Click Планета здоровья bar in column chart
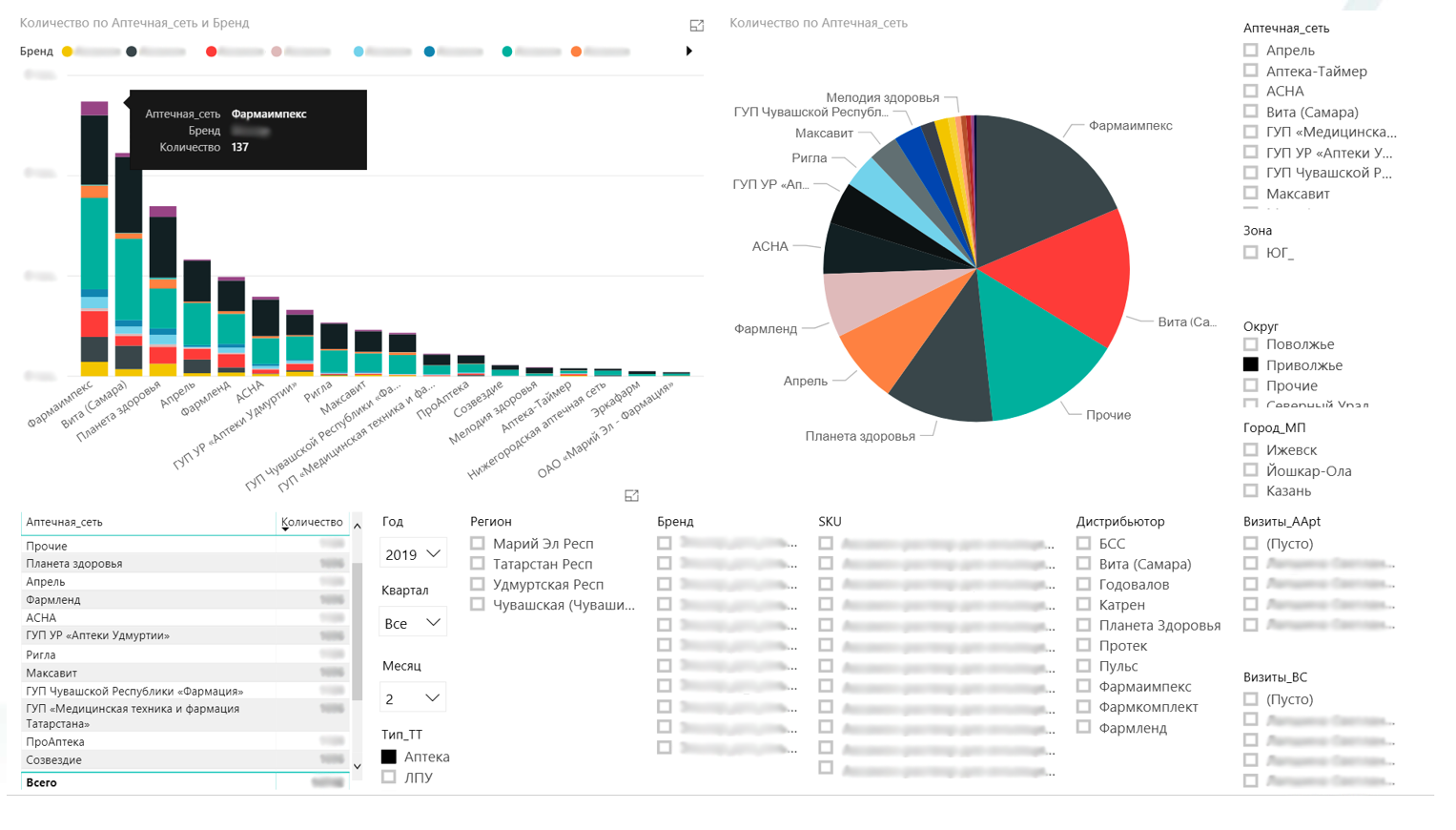 (x=163, y=291)
